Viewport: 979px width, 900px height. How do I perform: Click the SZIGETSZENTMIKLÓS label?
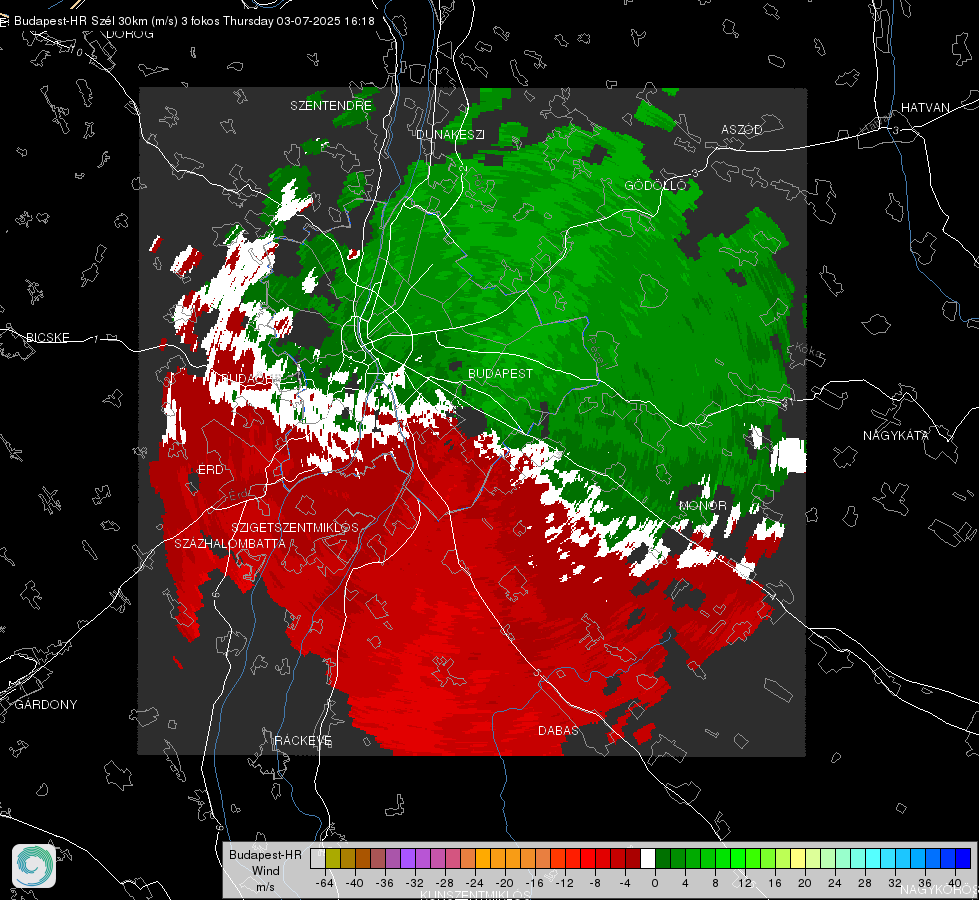(295, 527)
